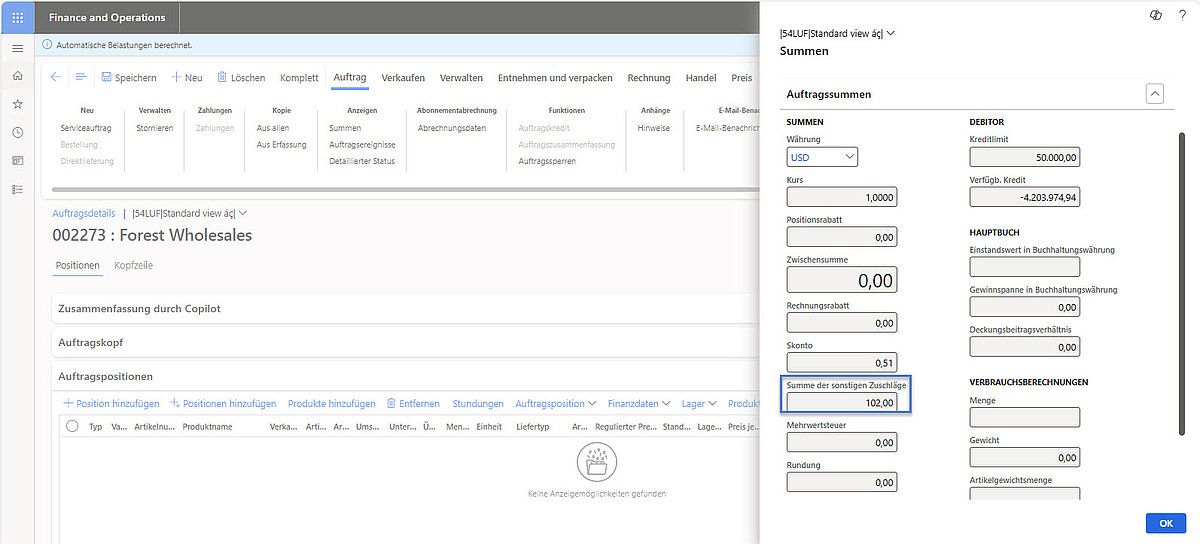Collapse the Auftragssummen section
Image resolution: width=1200 pixels, height=544 pixels.
pos(1155,94)
